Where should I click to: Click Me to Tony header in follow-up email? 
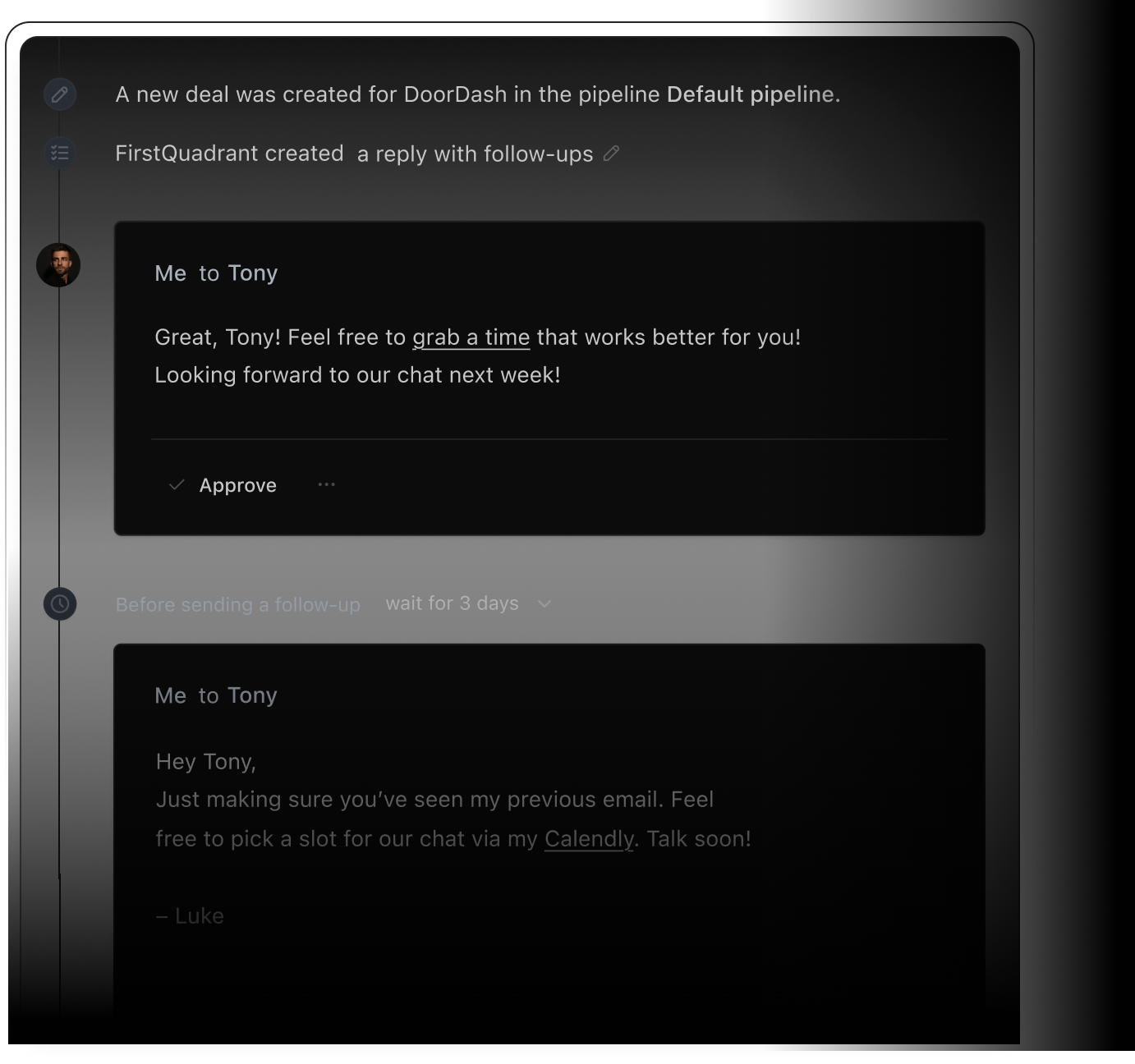point(216,695)
